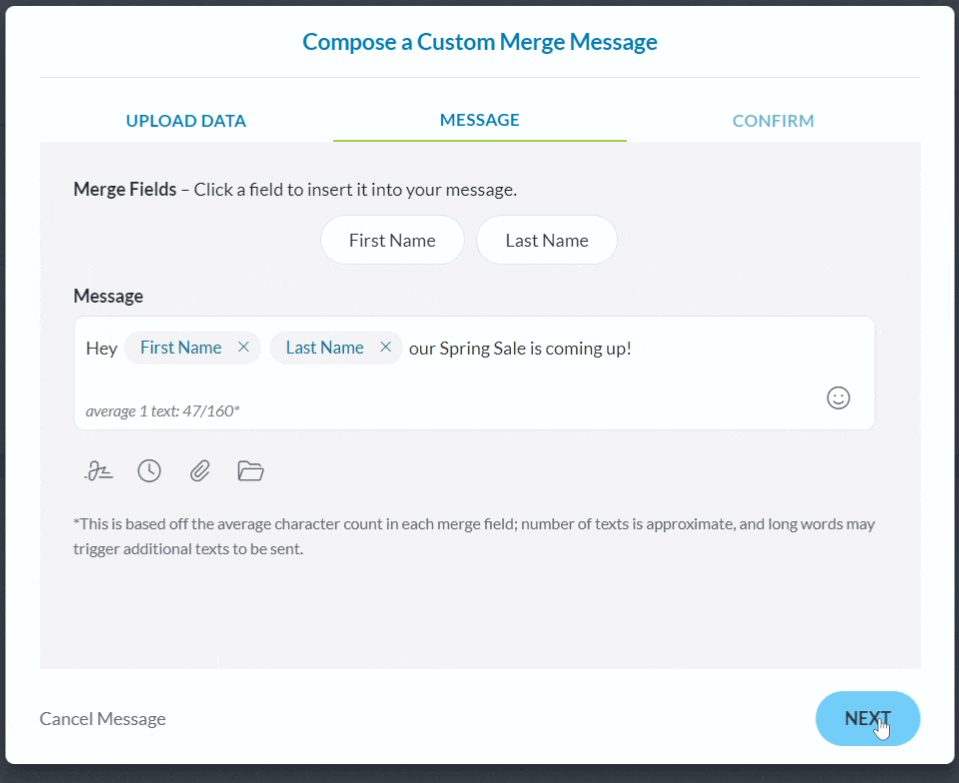Select the First Name chip inside the message
The width and height of the screenshot is (959, 783).
pos(181,348)
